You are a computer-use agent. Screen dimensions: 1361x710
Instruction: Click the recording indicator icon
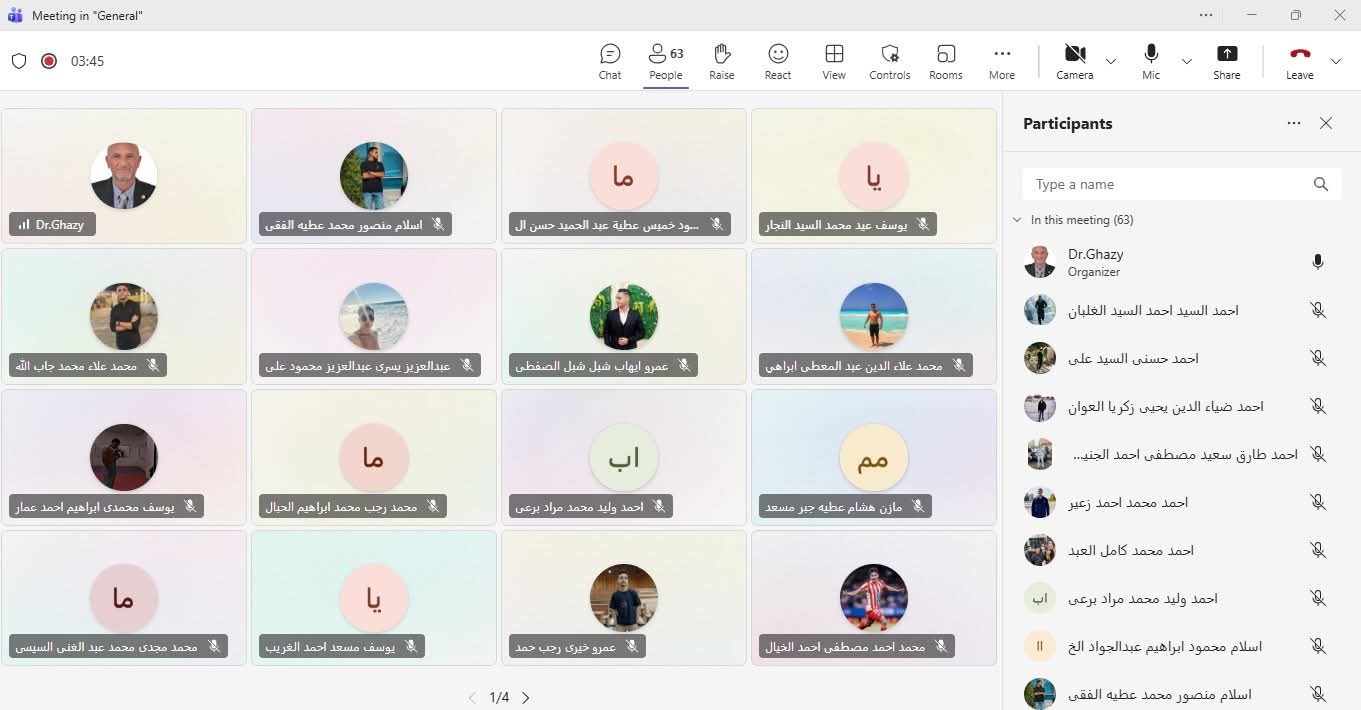(x=49, y=61)
